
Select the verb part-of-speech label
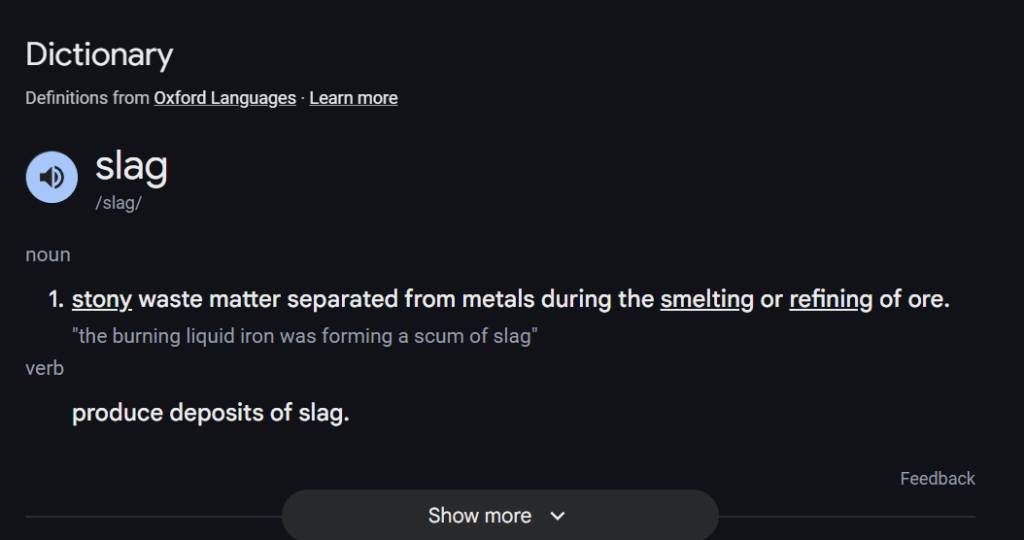tap(45, 369)
